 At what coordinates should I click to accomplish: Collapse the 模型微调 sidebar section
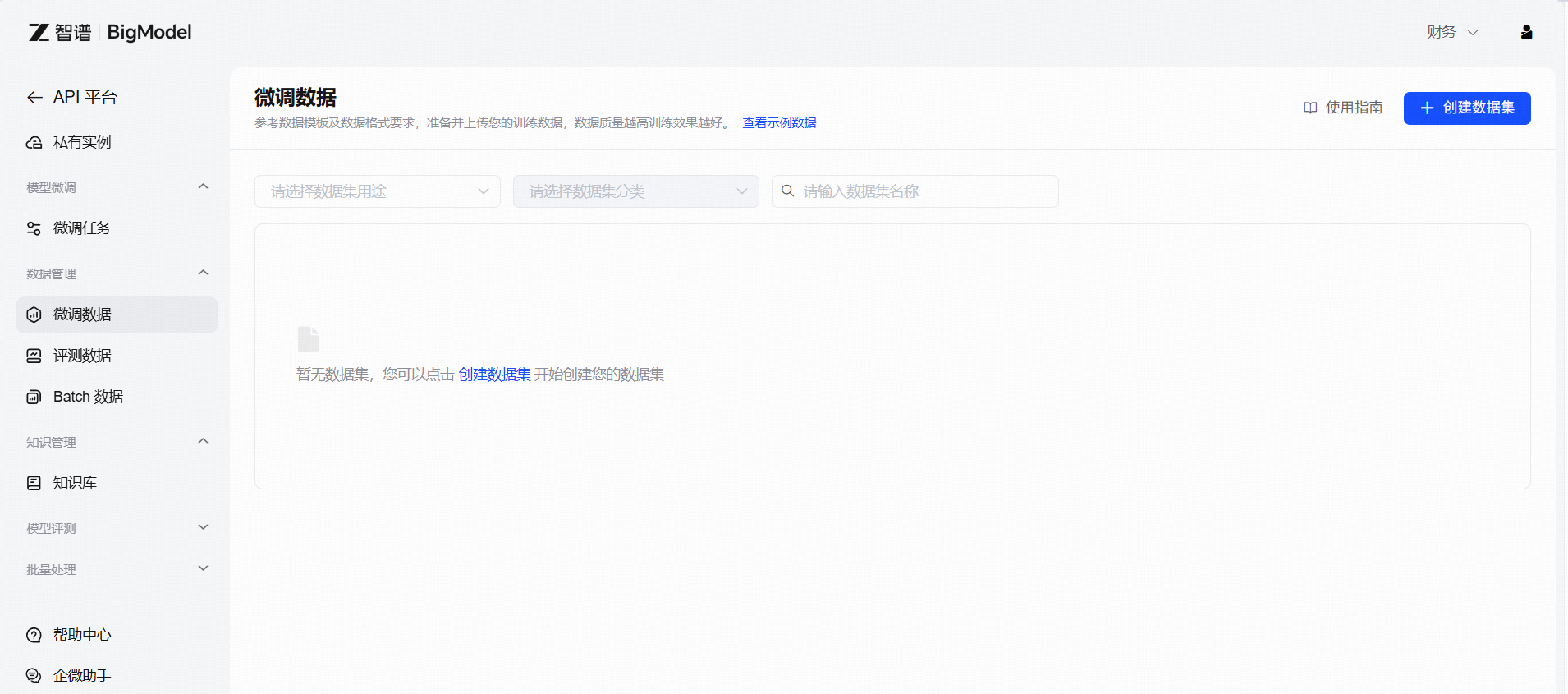[203, 187]
